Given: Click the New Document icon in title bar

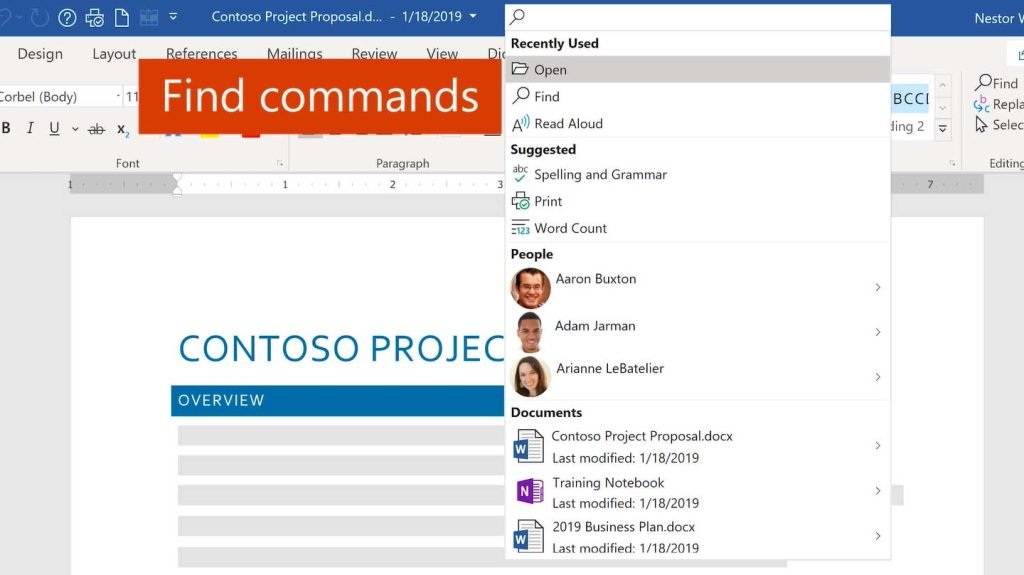Looking at the screenshot, I should 121,17.
